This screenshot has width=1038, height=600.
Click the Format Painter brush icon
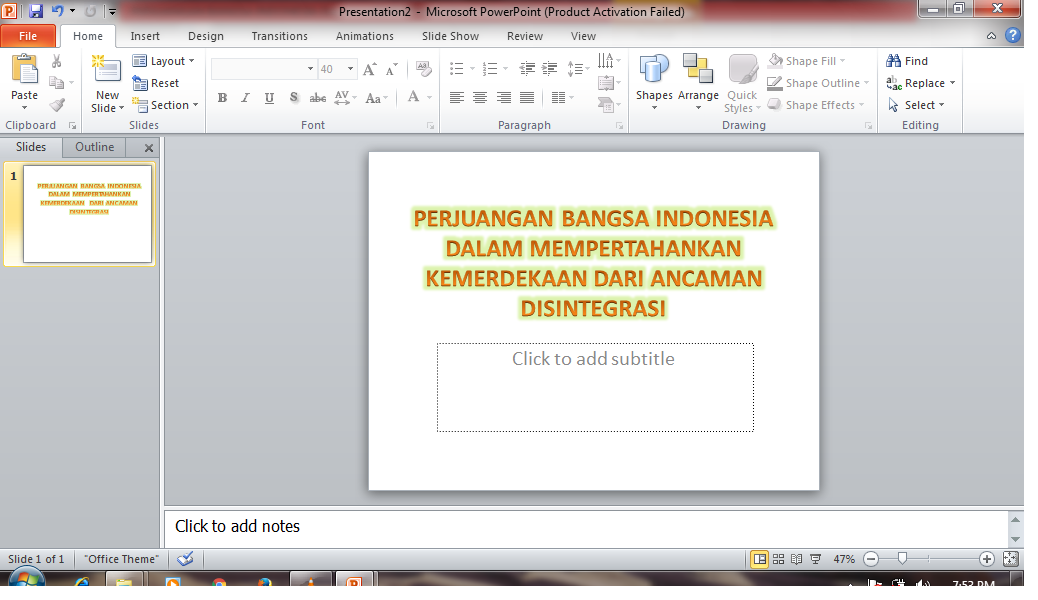pyautogui.click(x=57, y=104)
